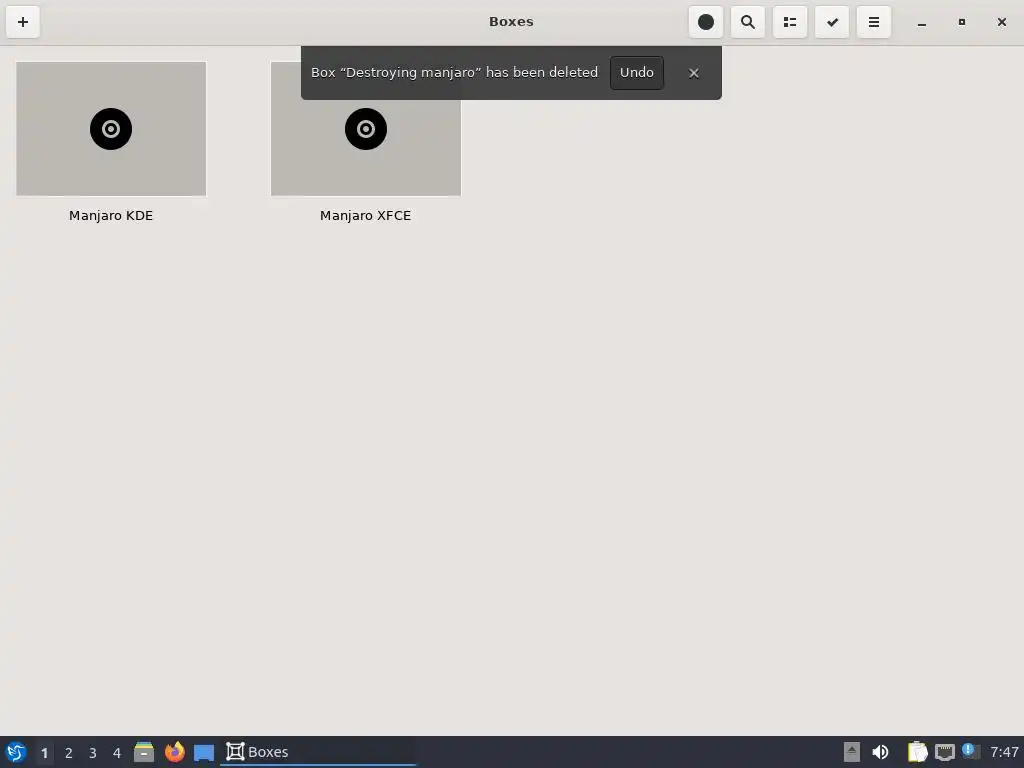The height and width of the screenshot is (768, 1024).
Task: Open the Lubuntu start menu
Action: pos(16,752)
